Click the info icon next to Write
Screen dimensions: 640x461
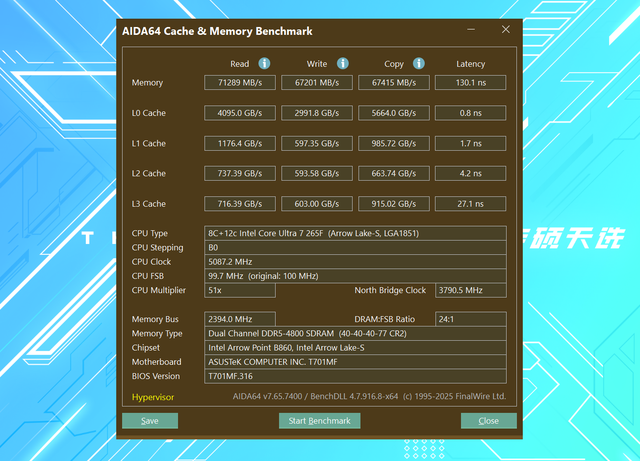pos(342,64)
